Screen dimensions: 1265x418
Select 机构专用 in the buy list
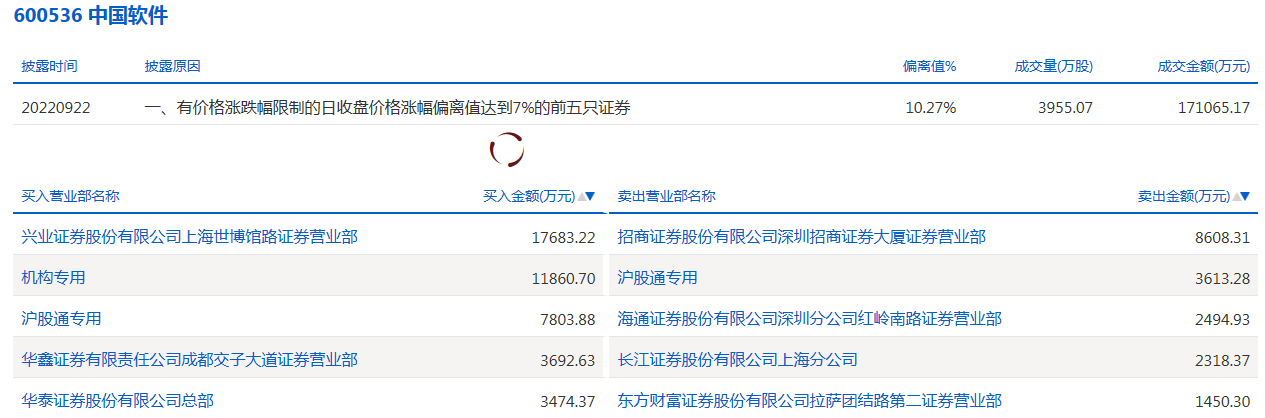click(53, 277)
